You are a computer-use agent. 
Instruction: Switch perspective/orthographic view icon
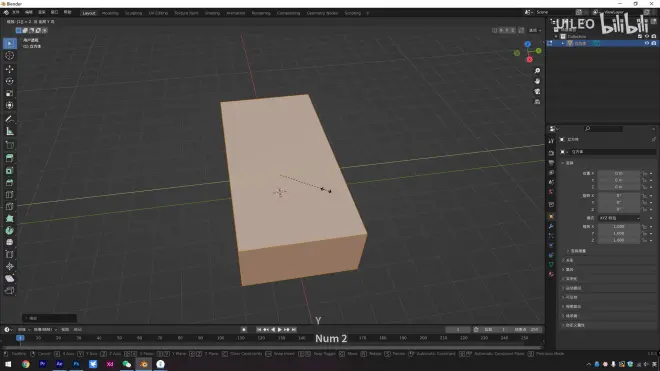click(x=537, y=102)
